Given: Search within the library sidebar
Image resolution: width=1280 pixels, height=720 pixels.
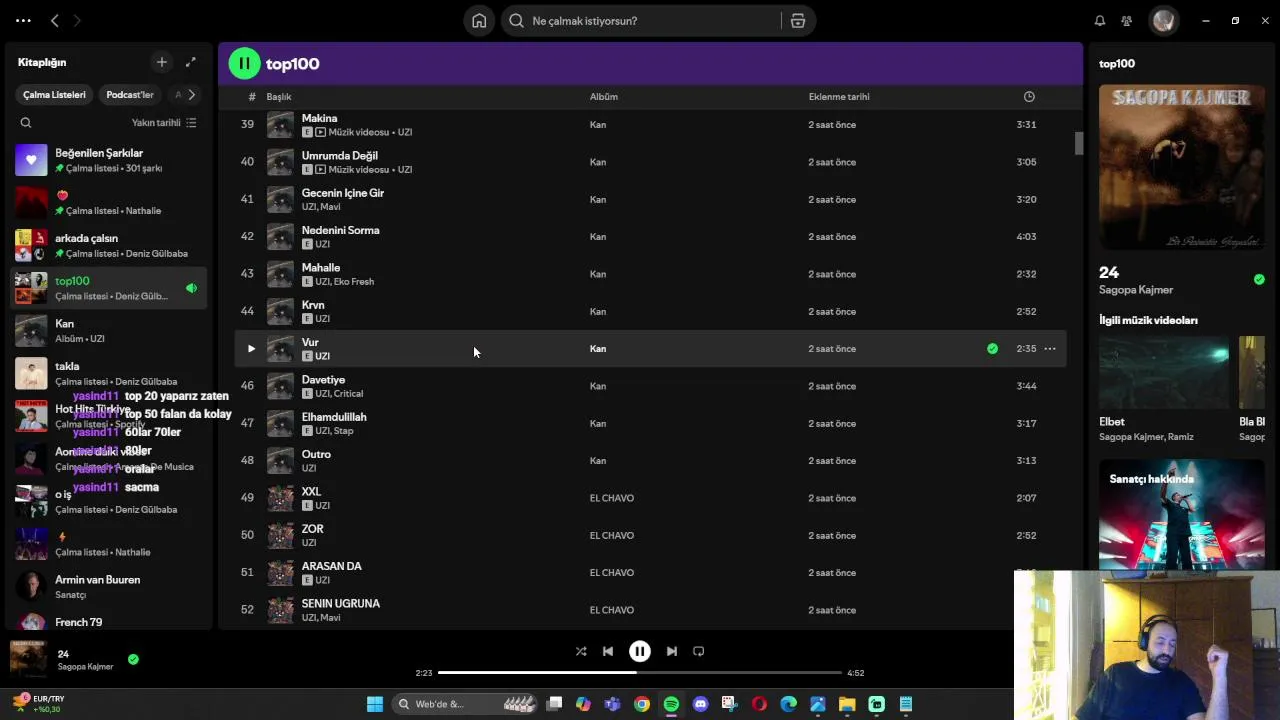Looking at the screenshot, I should click(x=26, y=123).
